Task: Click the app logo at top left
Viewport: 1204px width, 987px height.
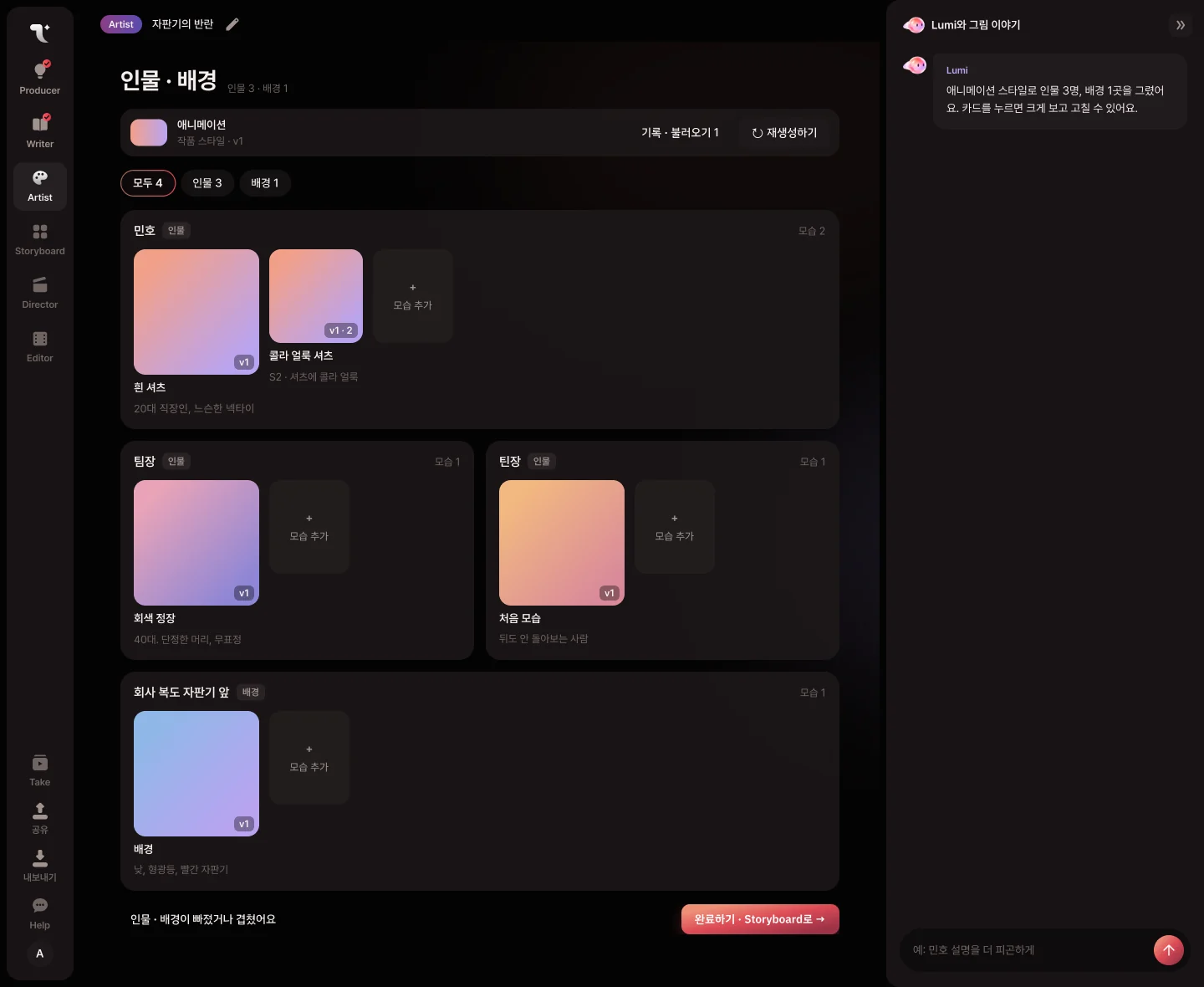Action: click(x=40, y=33)
